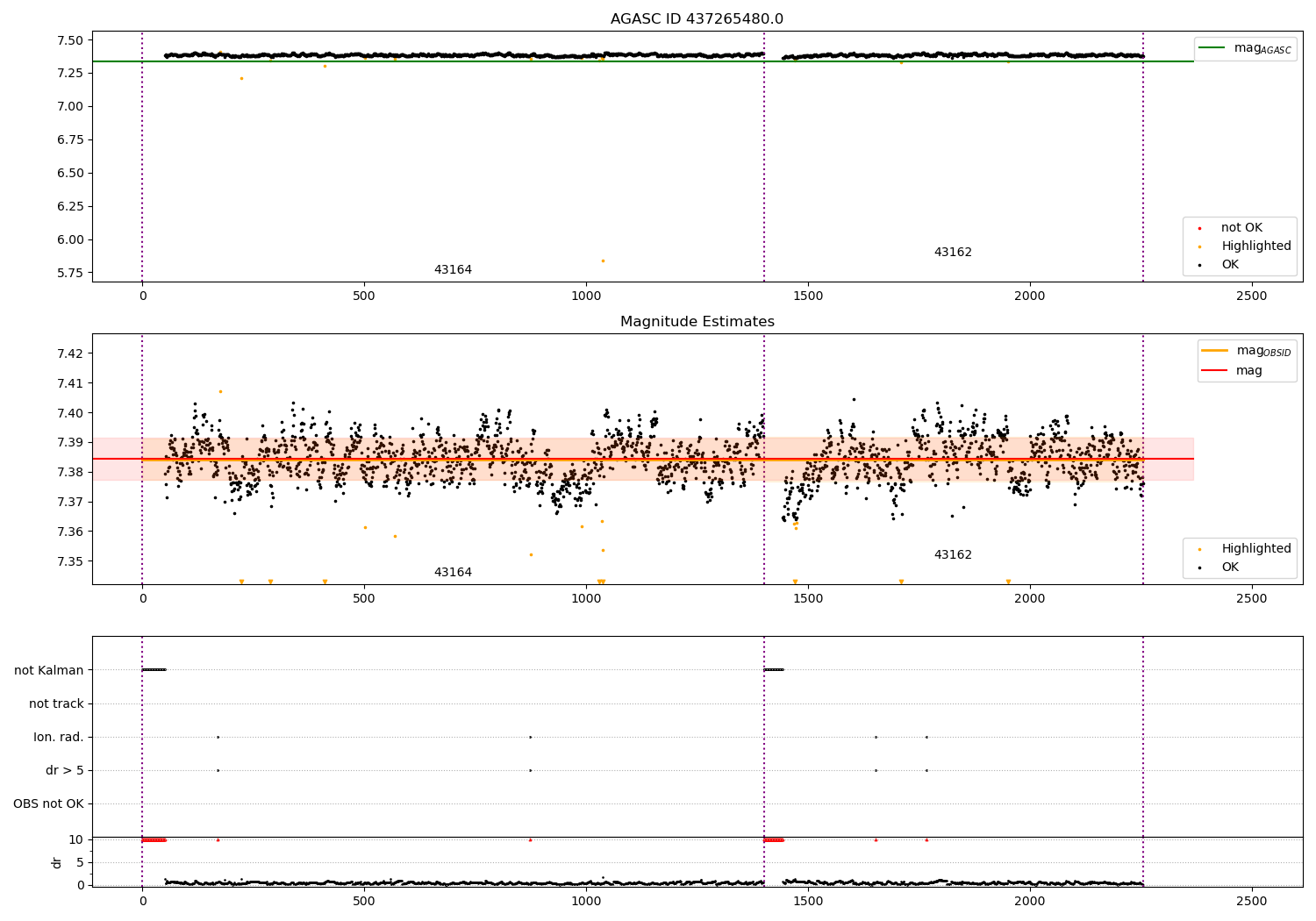Screen dimensions: 1316x921
Task: Click the 7.38 y-tick label in middle plot
Action: click(x=70, y=473)
